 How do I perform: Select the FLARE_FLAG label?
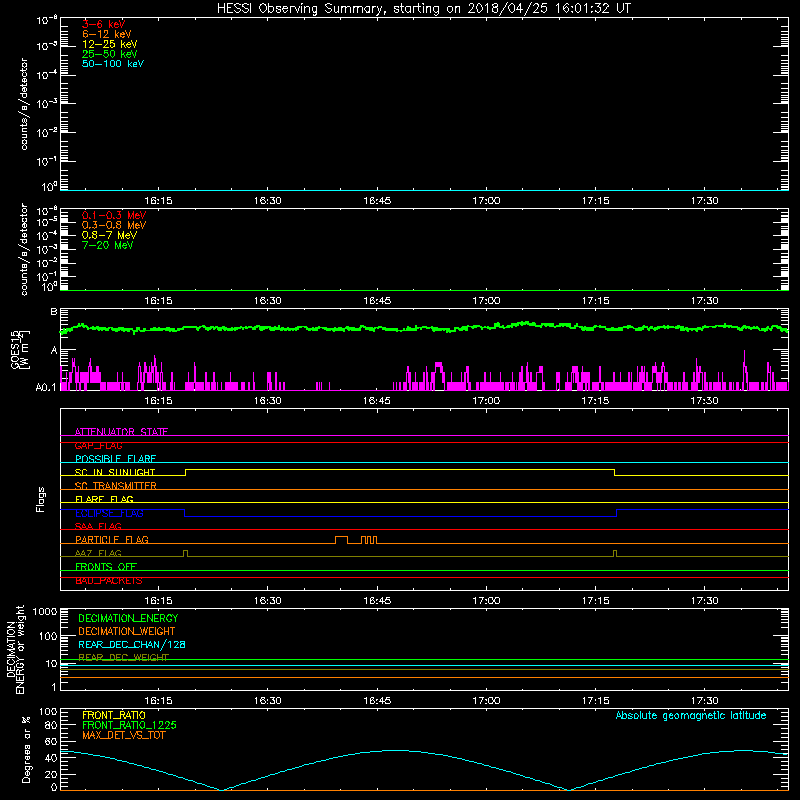(x=104, y=499)
